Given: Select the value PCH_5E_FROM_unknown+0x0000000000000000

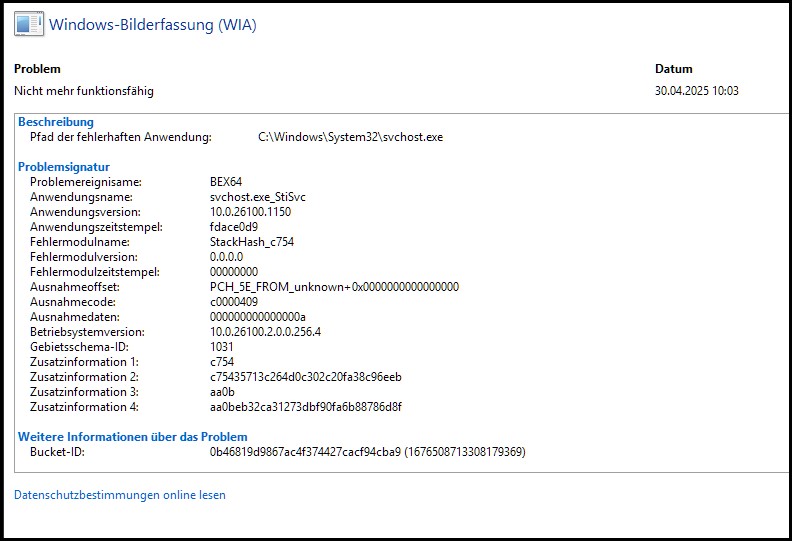Looking at the screenshot, I should click(x=334, y=287).
